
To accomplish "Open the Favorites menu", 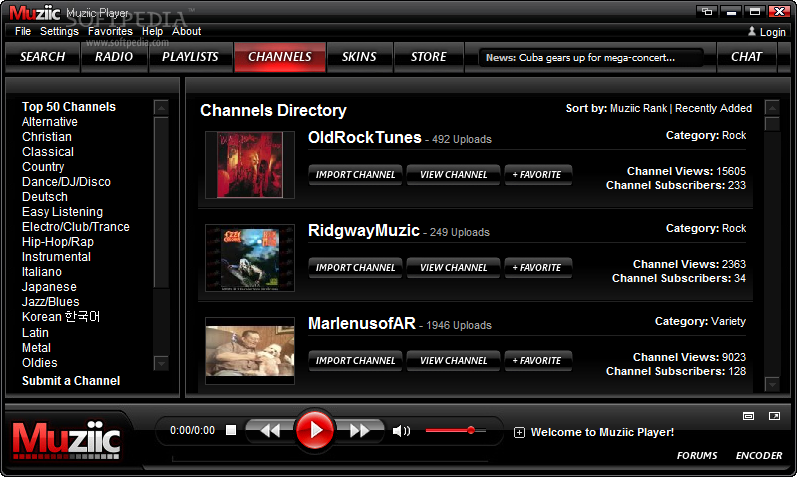I will pos(110,32).
